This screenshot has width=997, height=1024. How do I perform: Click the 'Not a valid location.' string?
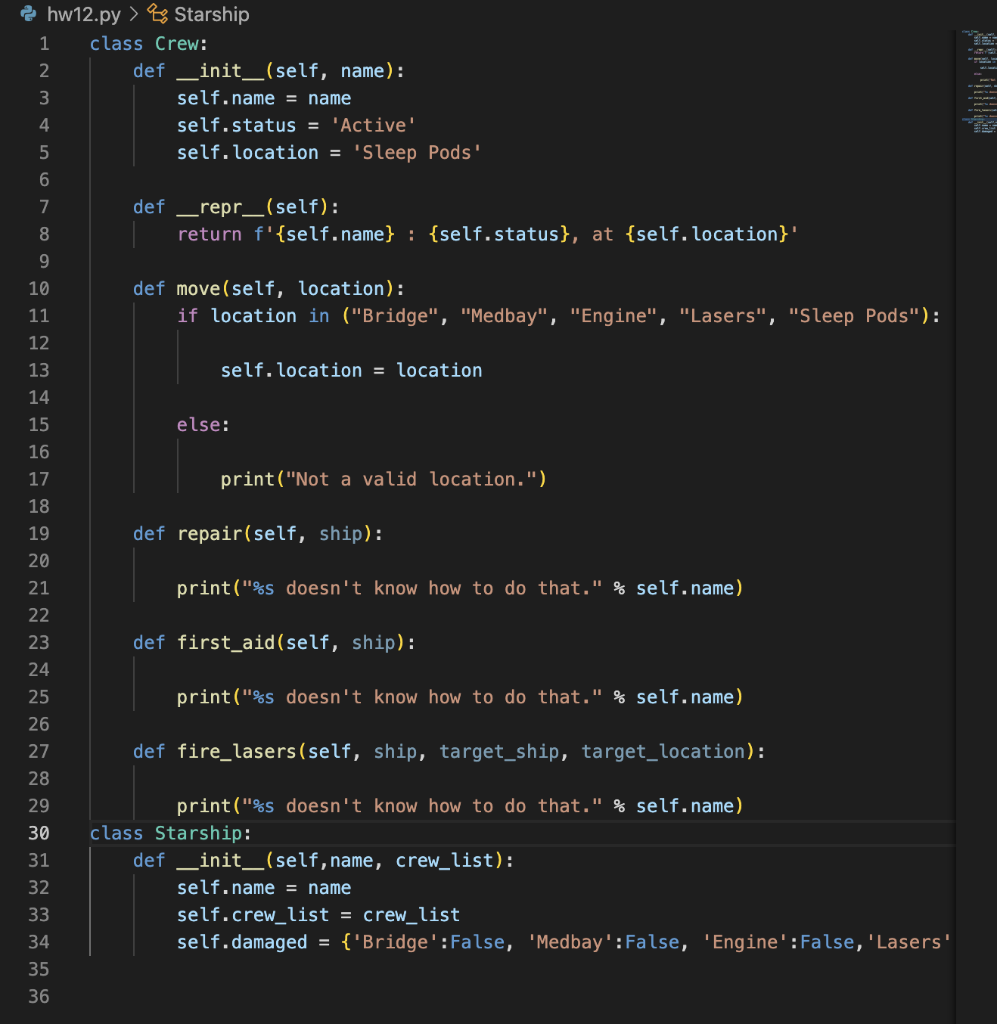pyautogui.click(x=412, y=479)
